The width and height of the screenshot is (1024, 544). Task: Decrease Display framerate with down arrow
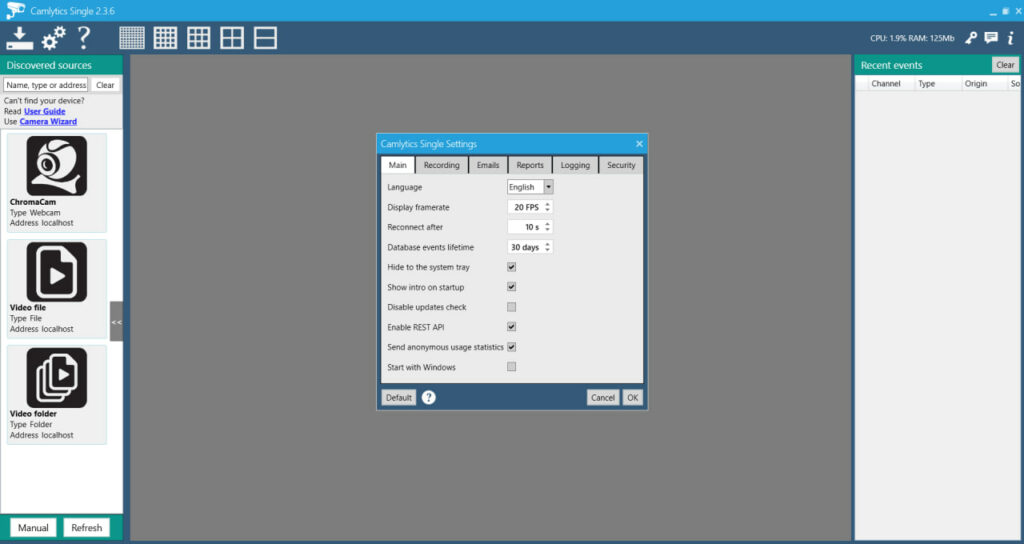(x=547, y=210)
